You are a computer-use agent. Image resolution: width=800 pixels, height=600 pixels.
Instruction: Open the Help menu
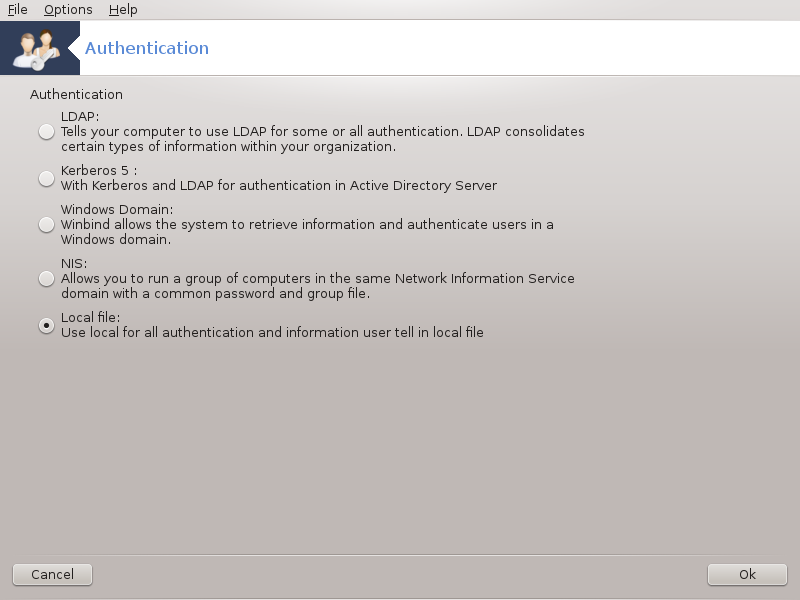click(123, 10)
